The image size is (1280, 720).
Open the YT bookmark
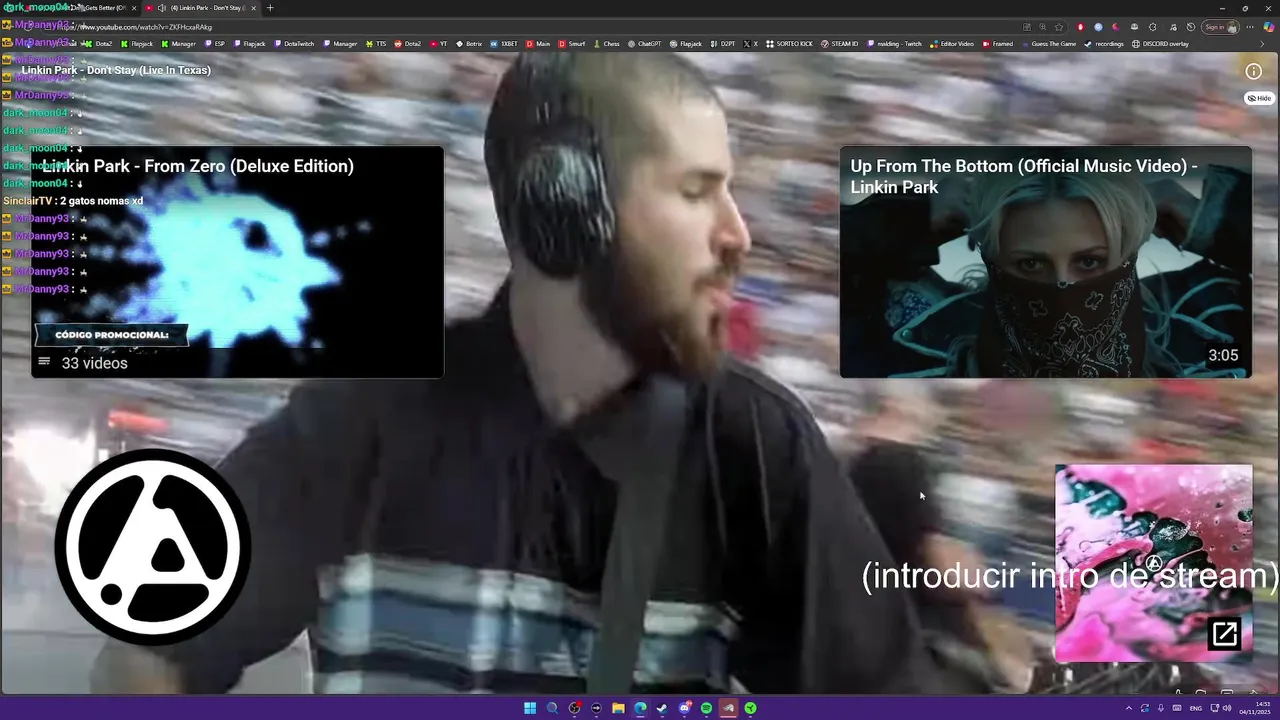coord(438,44)
